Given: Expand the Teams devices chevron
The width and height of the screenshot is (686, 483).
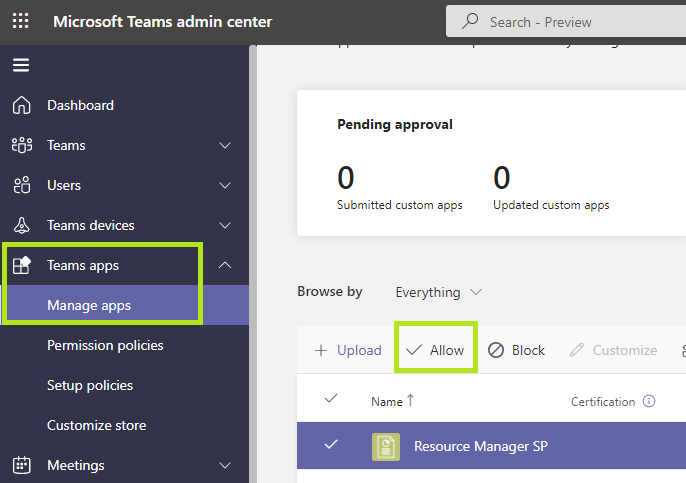Looking at the screenshot, I should pos(225,225).
